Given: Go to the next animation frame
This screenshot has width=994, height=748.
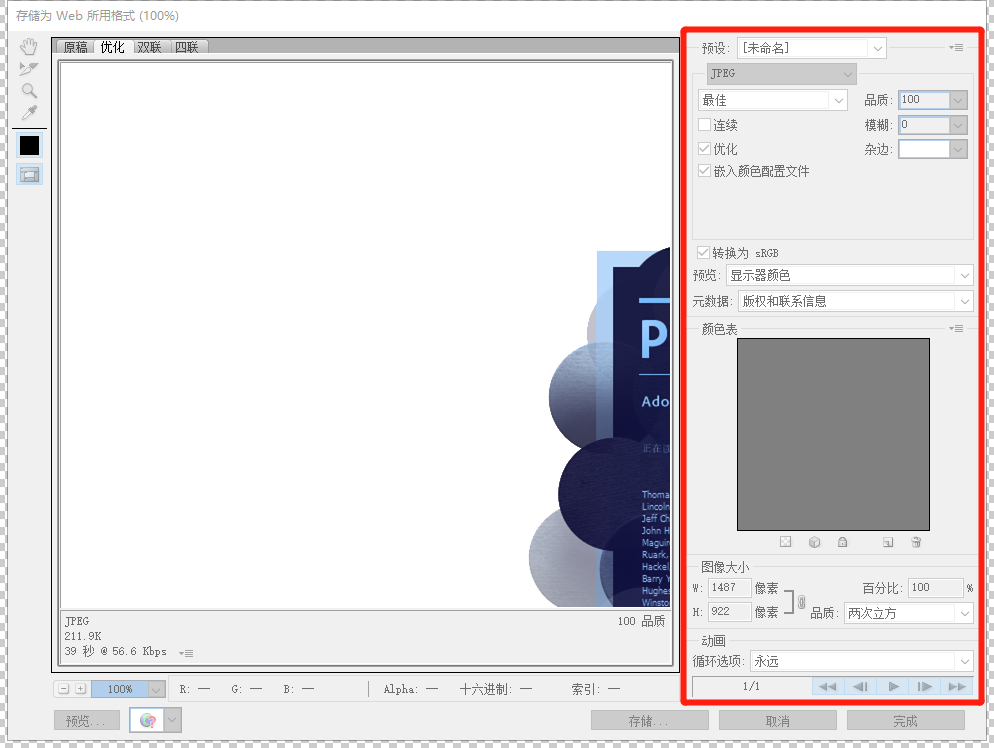Looking at the screenshot, I should click(925, 687).
